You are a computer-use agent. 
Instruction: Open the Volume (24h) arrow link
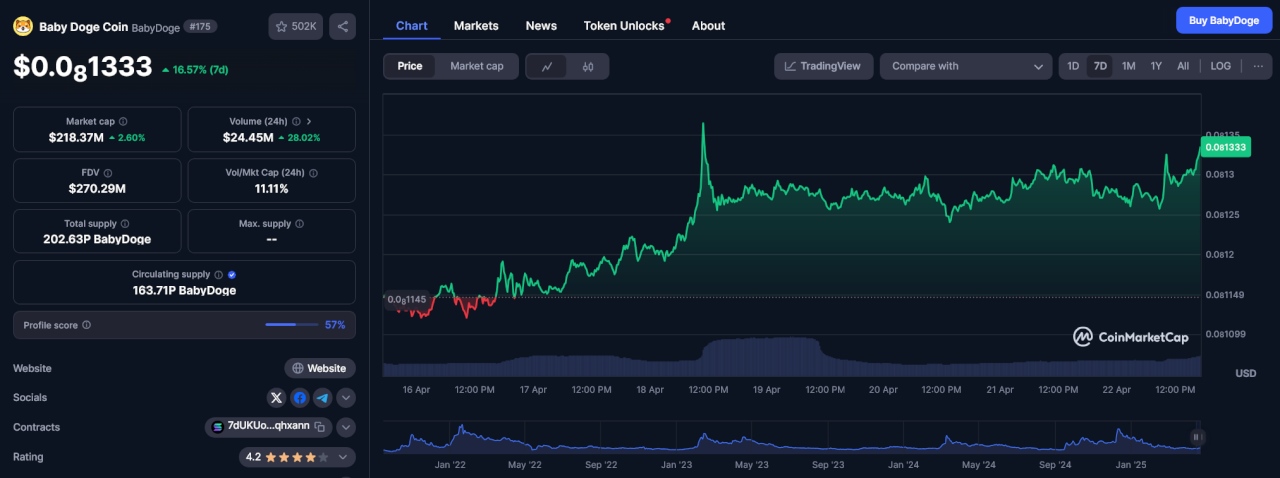tap(309, 121)
